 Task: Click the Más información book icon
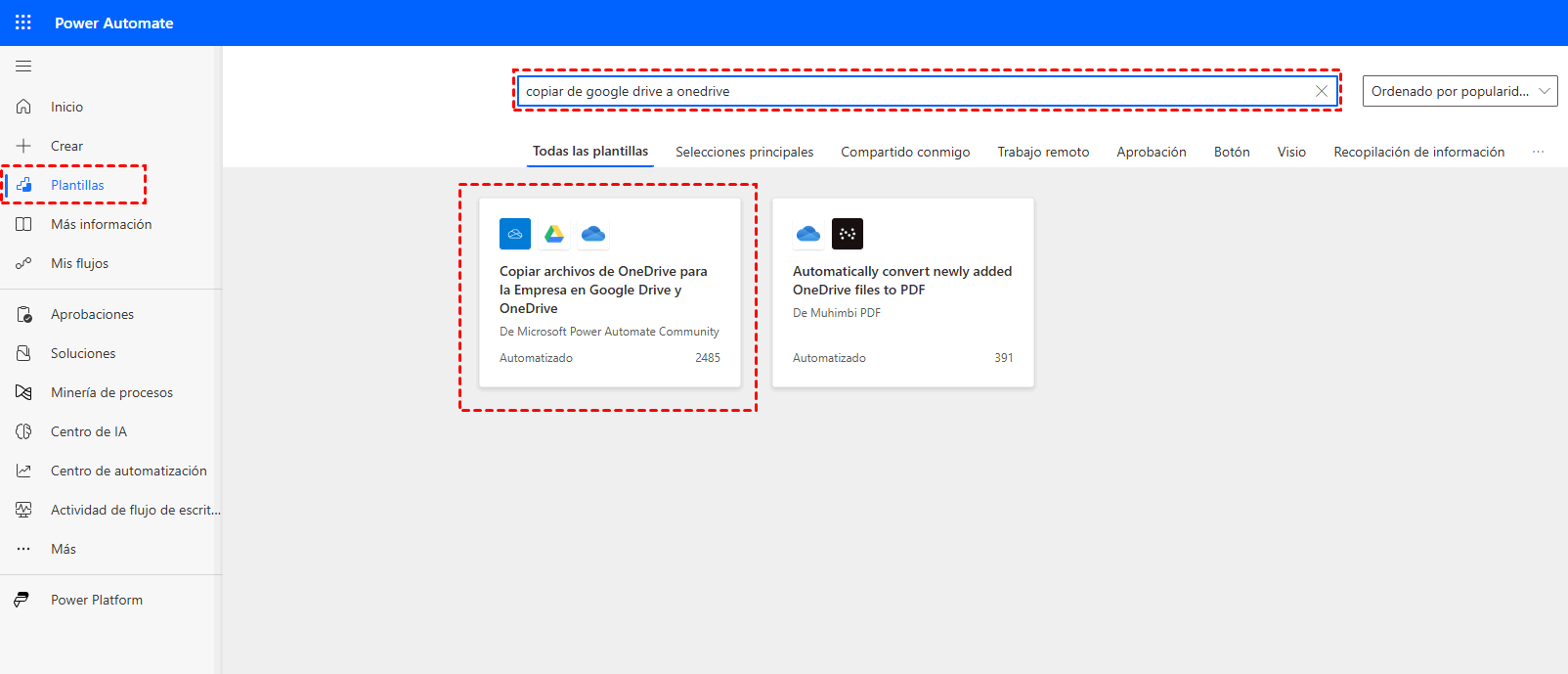tap(23, 224)
